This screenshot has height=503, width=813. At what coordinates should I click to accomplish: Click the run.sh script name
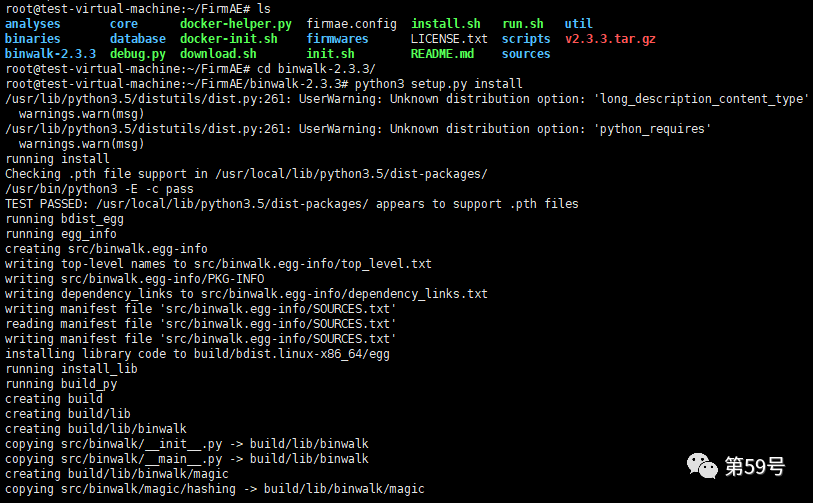tap(523, 23)
